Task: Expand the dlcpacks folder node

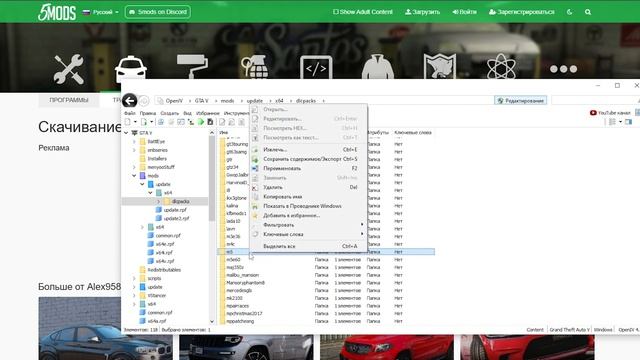Action: point(158,201)
